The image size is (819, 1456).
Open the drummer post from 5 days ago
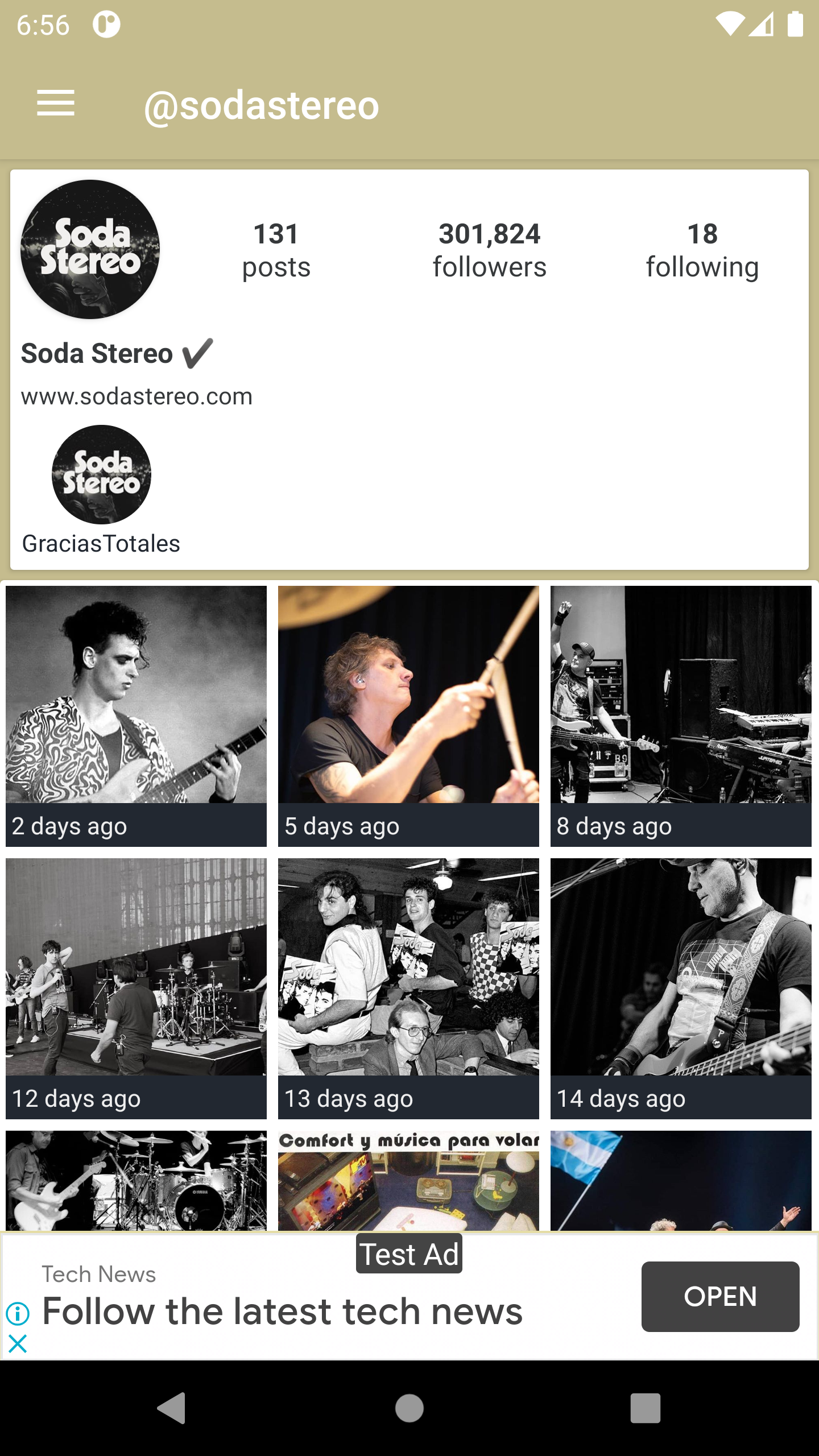tap(408, 715)
